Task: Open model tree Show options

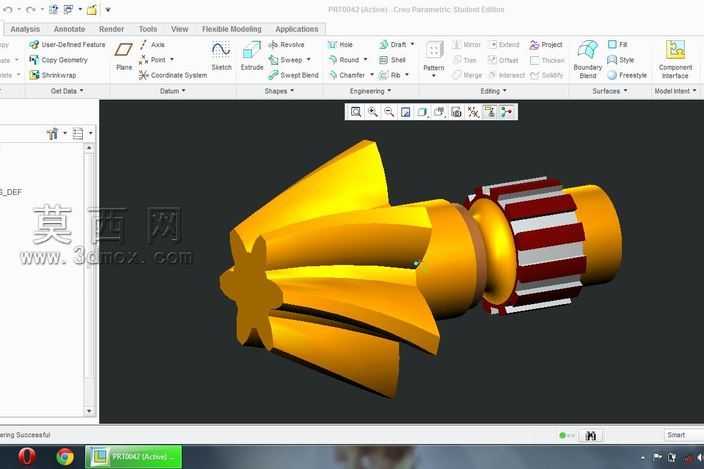Action: pyautogui.click(x=82, y=133)
